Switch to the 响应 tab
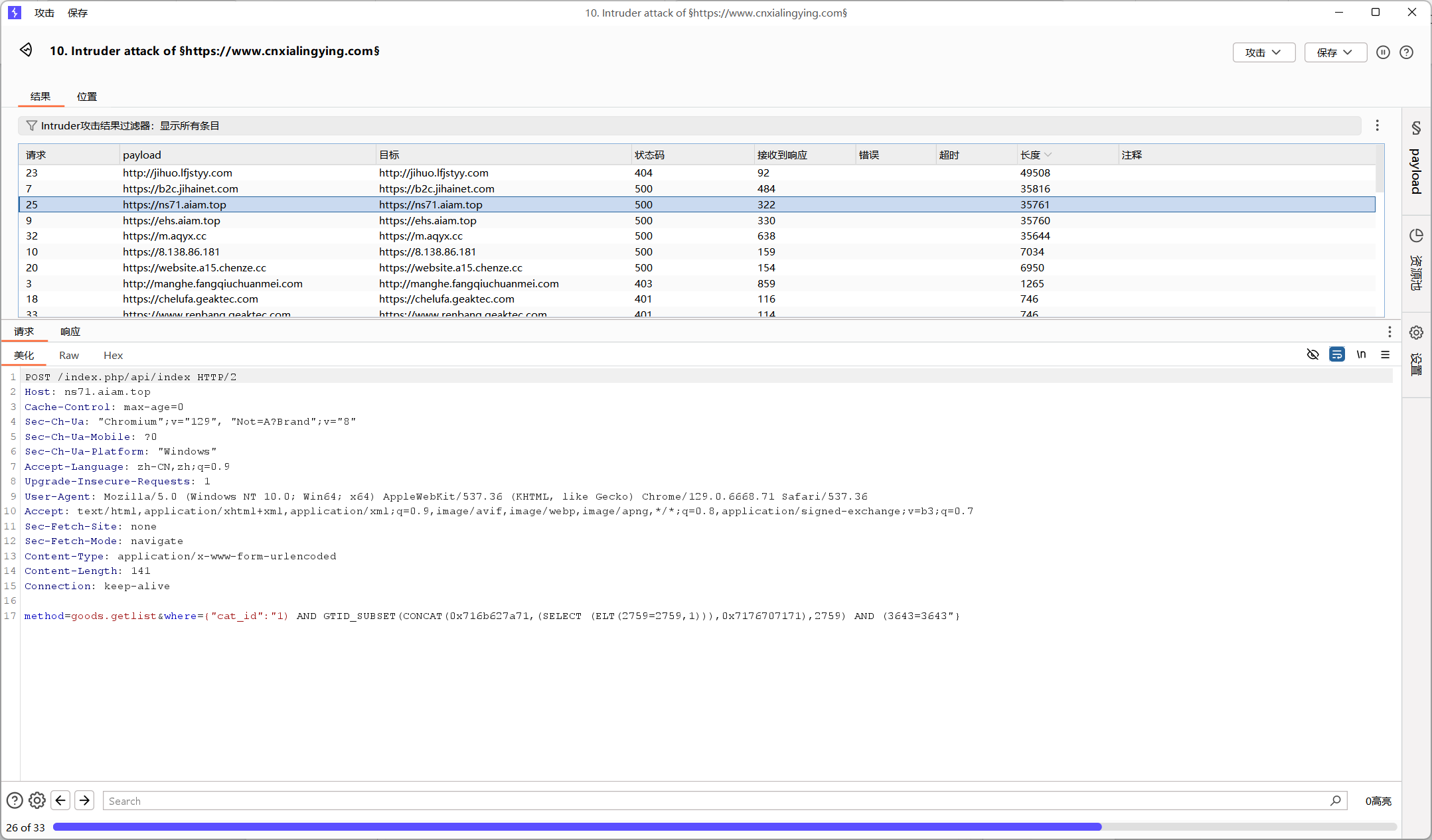Image resolution: width=1432 pixels, height=840 pixels. [x=70, y=331]
